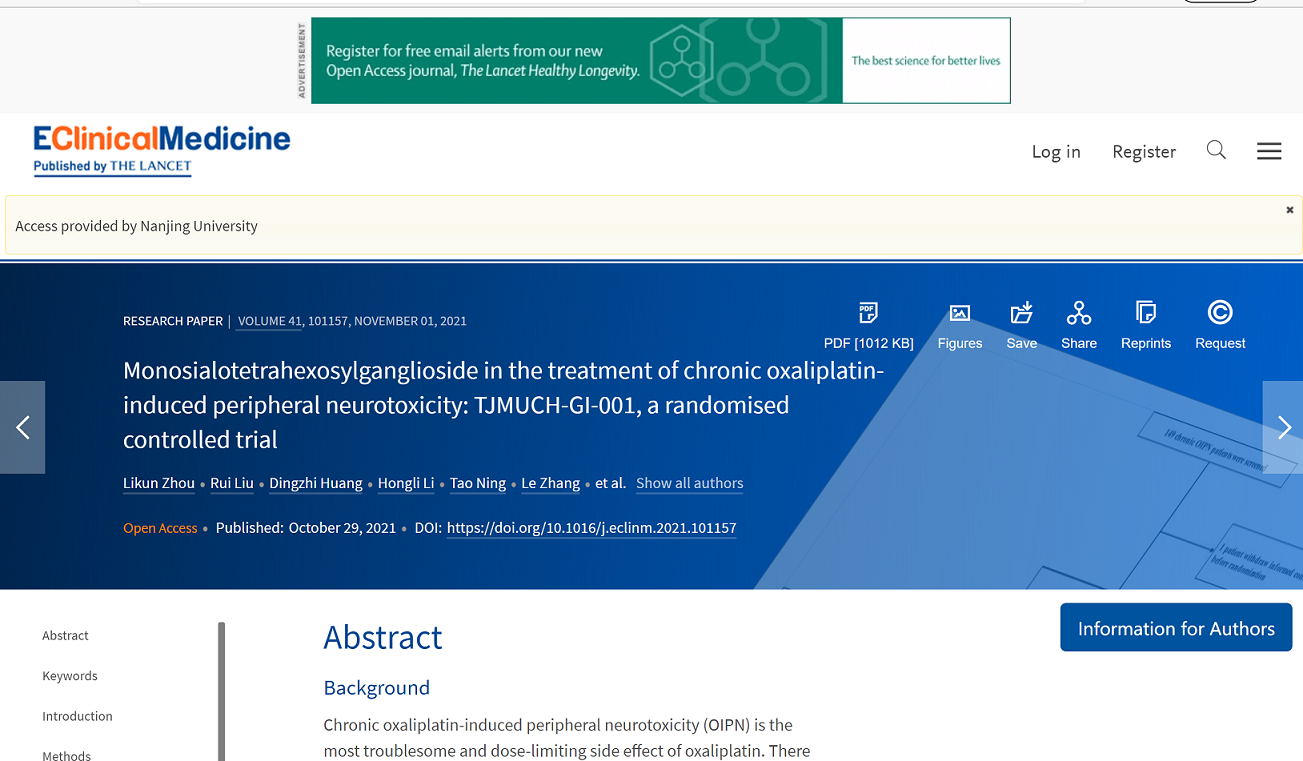Open author Le Zhang
This screenshot has width=1303, height=761.
pos(551,483)
